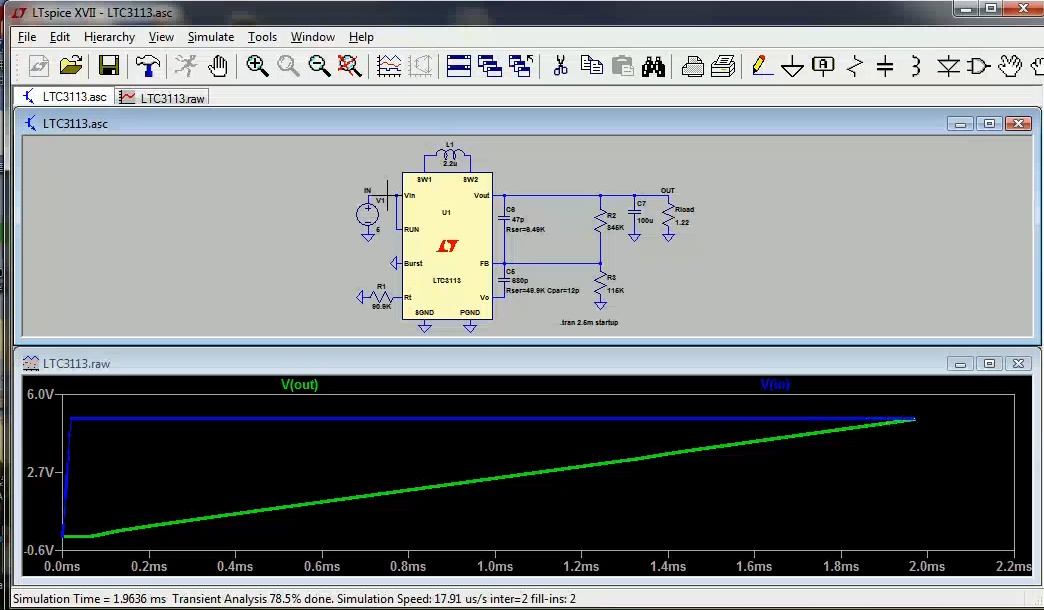Open the View menu
1044x610 pixels.
coord(161,37)
